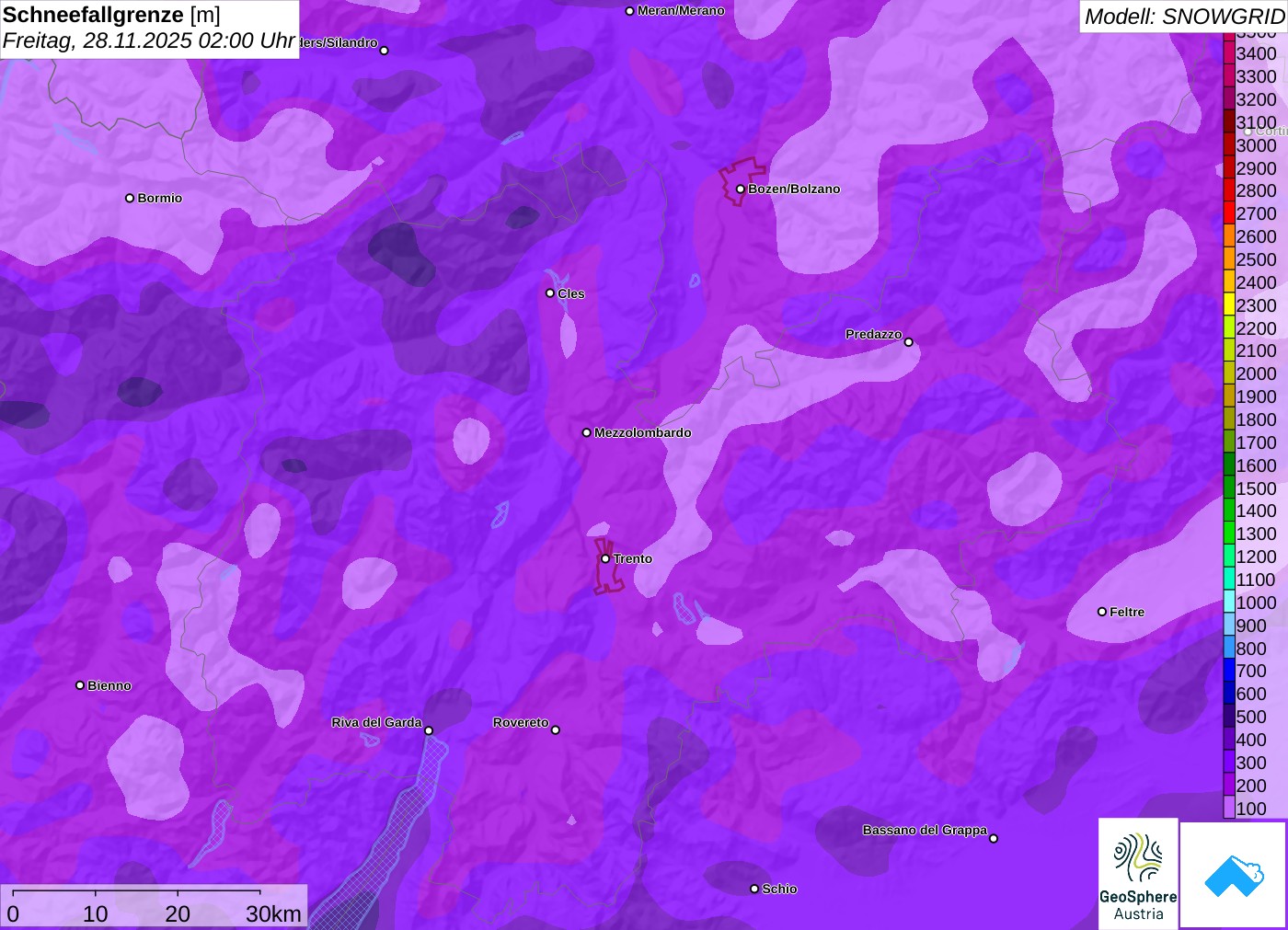Screen dimensions: 1288x930
Task: Click the Bienno label text
Action: point(109,685)
